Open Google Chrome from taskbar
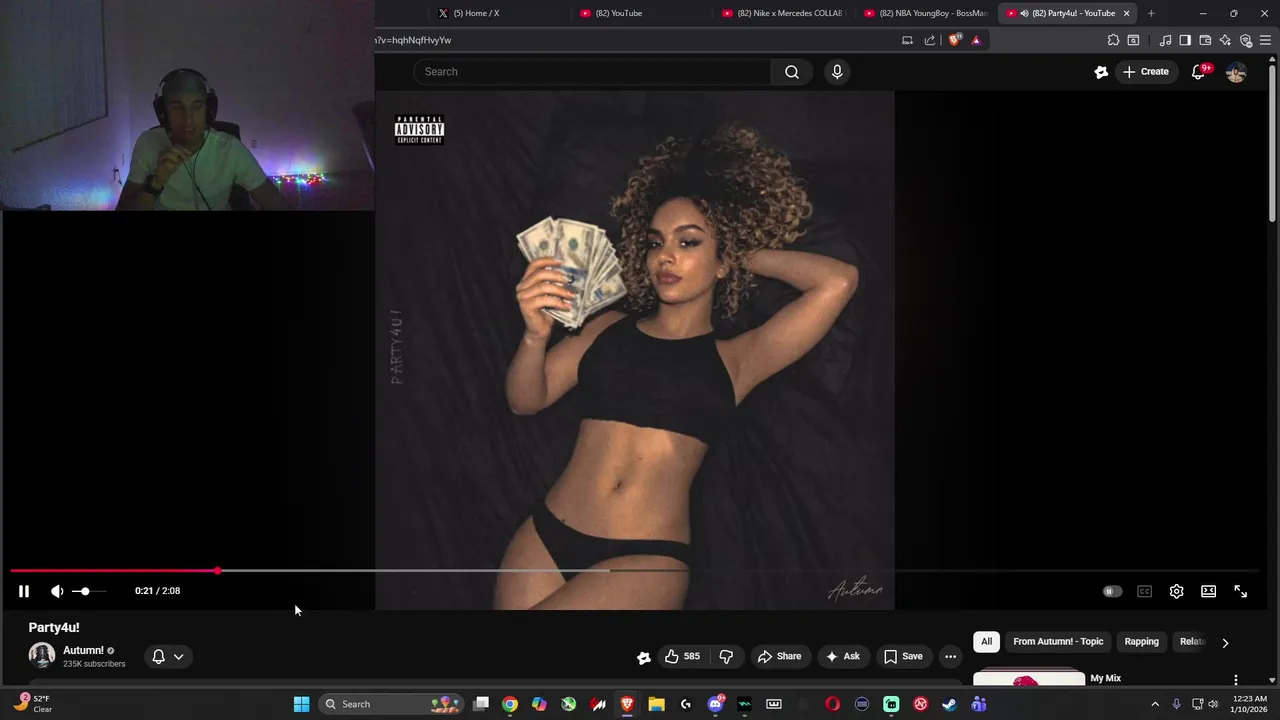 pos(510,704)
